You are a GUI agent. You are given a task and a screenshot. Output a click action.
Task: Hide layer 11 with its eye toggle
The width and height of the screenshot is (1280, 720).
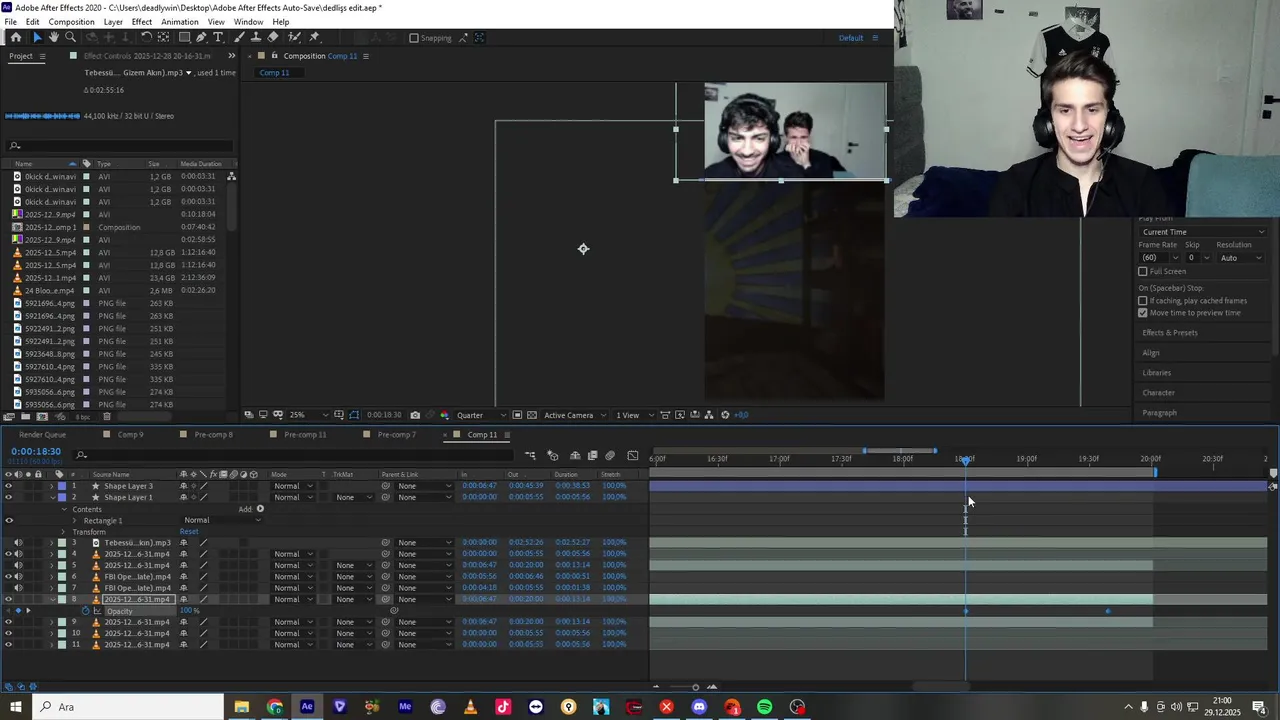tap(9, 645)
